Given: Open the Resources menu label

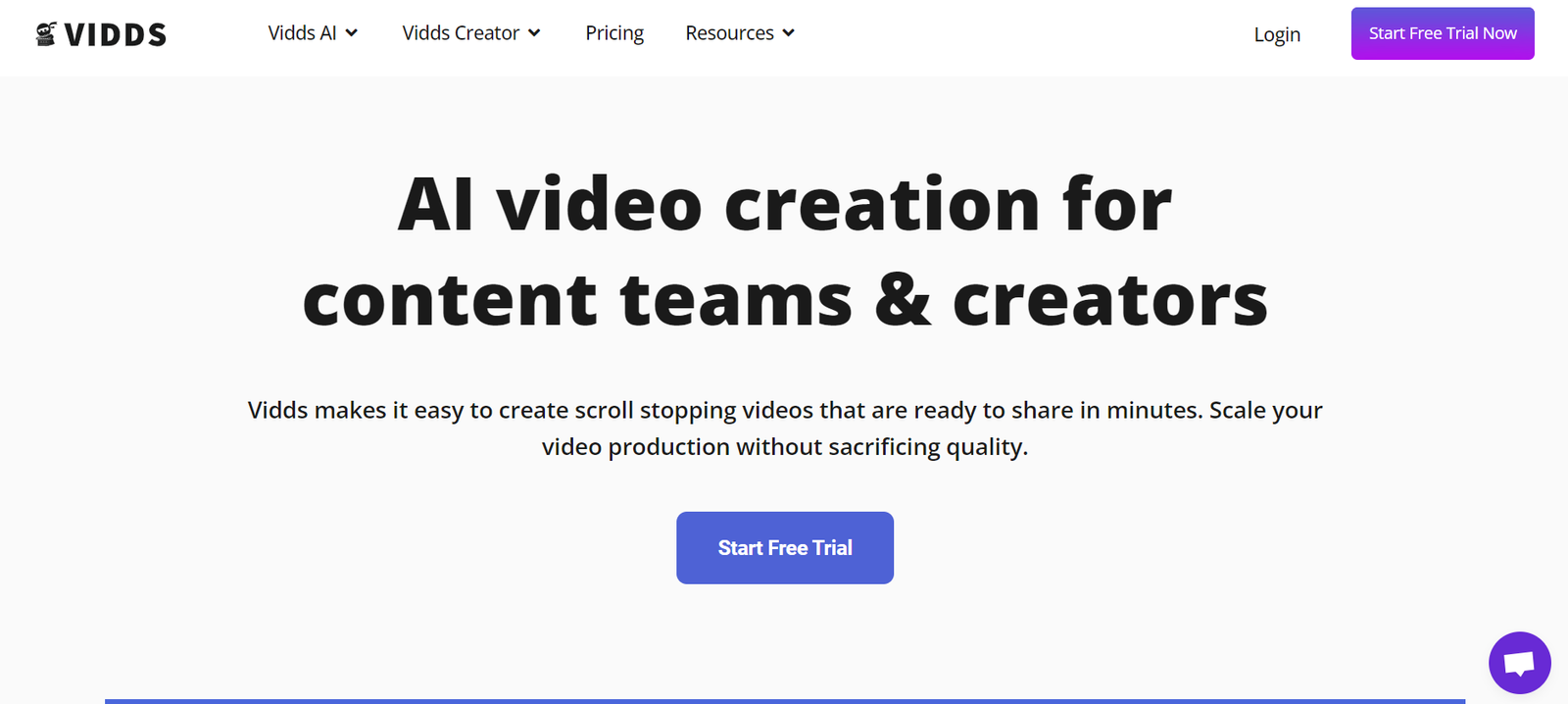Looking at the screenshot, I should coord(729,33).
